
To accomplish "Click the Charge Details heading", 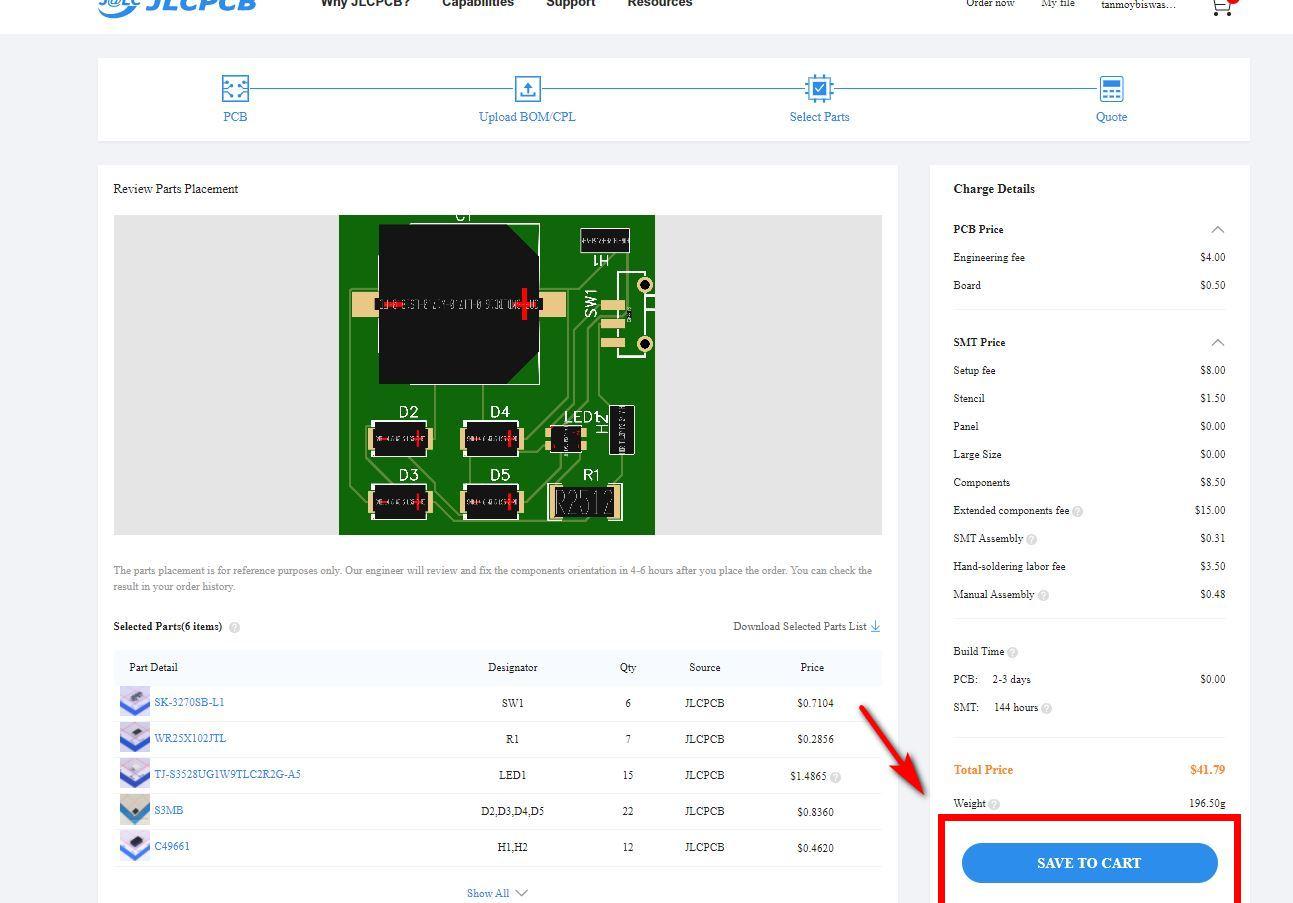I will 994,189.
